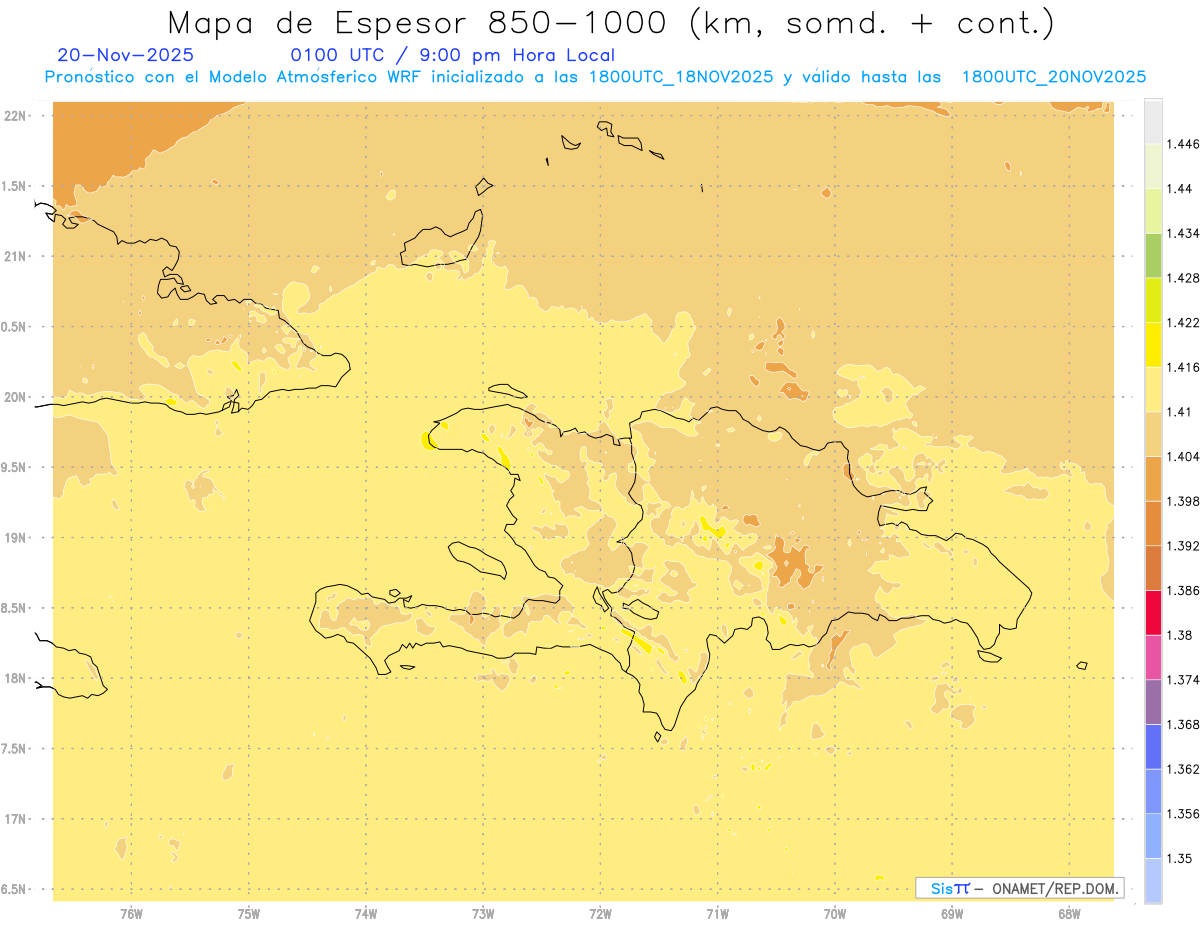Click the light gray legend swatch above 1.446
Image resolution: width=1200 pixels, height=927 pixels.
point(1153,121)
